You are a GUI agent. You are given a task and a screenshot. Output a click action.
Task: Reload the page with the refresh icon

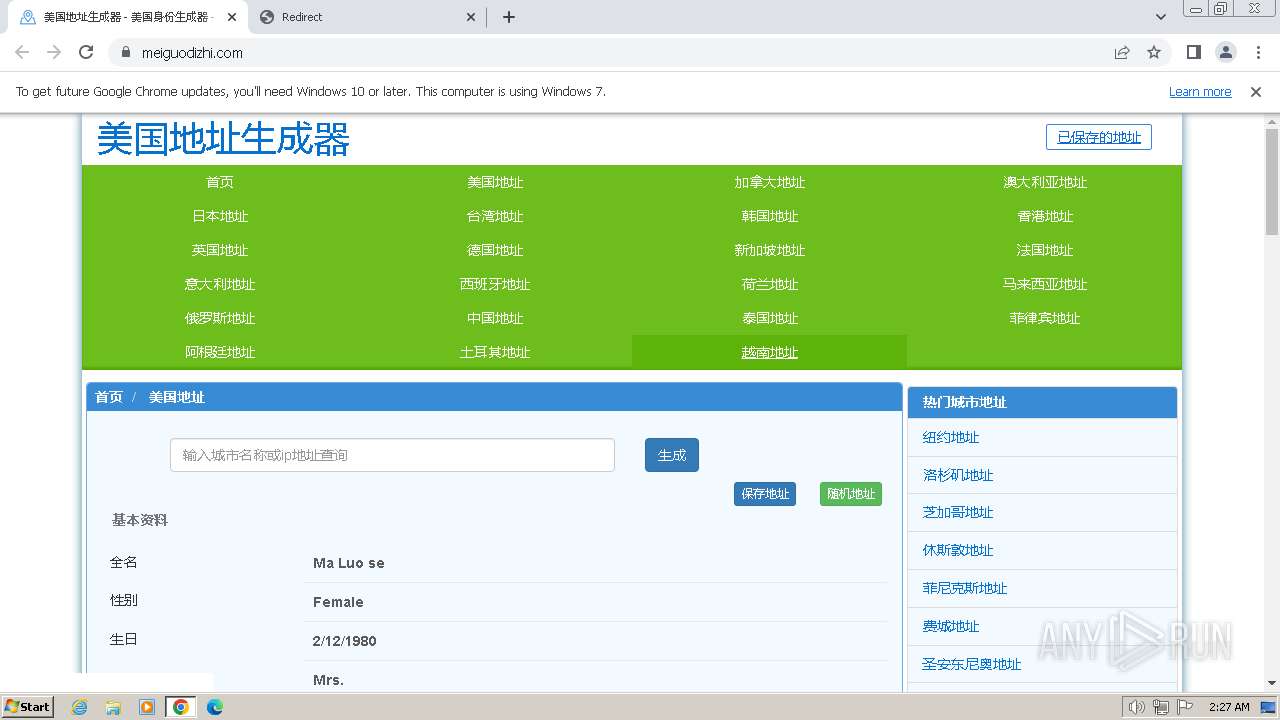tap(86, 53)
